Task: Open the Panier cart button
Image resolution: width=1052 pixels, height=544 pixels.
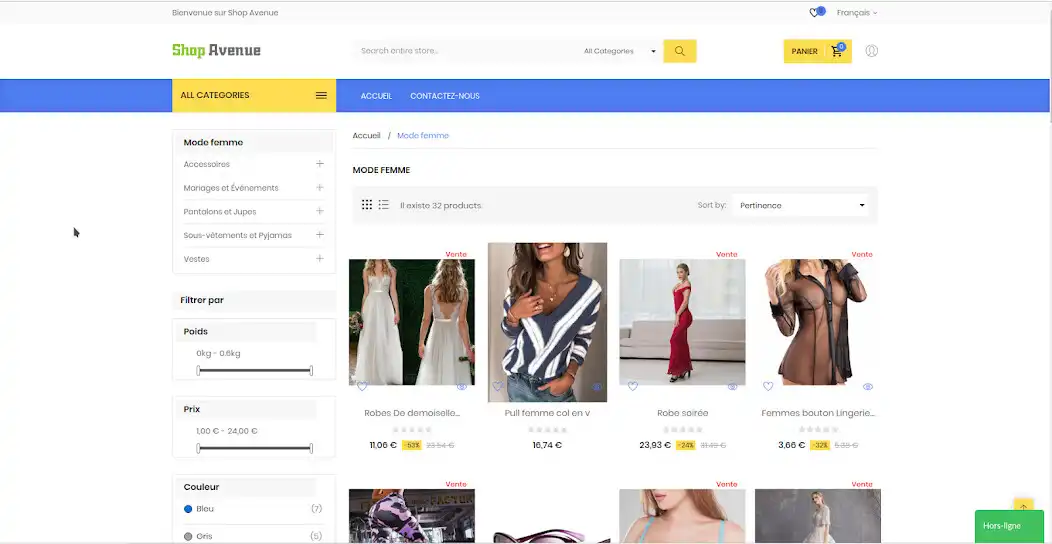Action: coord(816,51)
